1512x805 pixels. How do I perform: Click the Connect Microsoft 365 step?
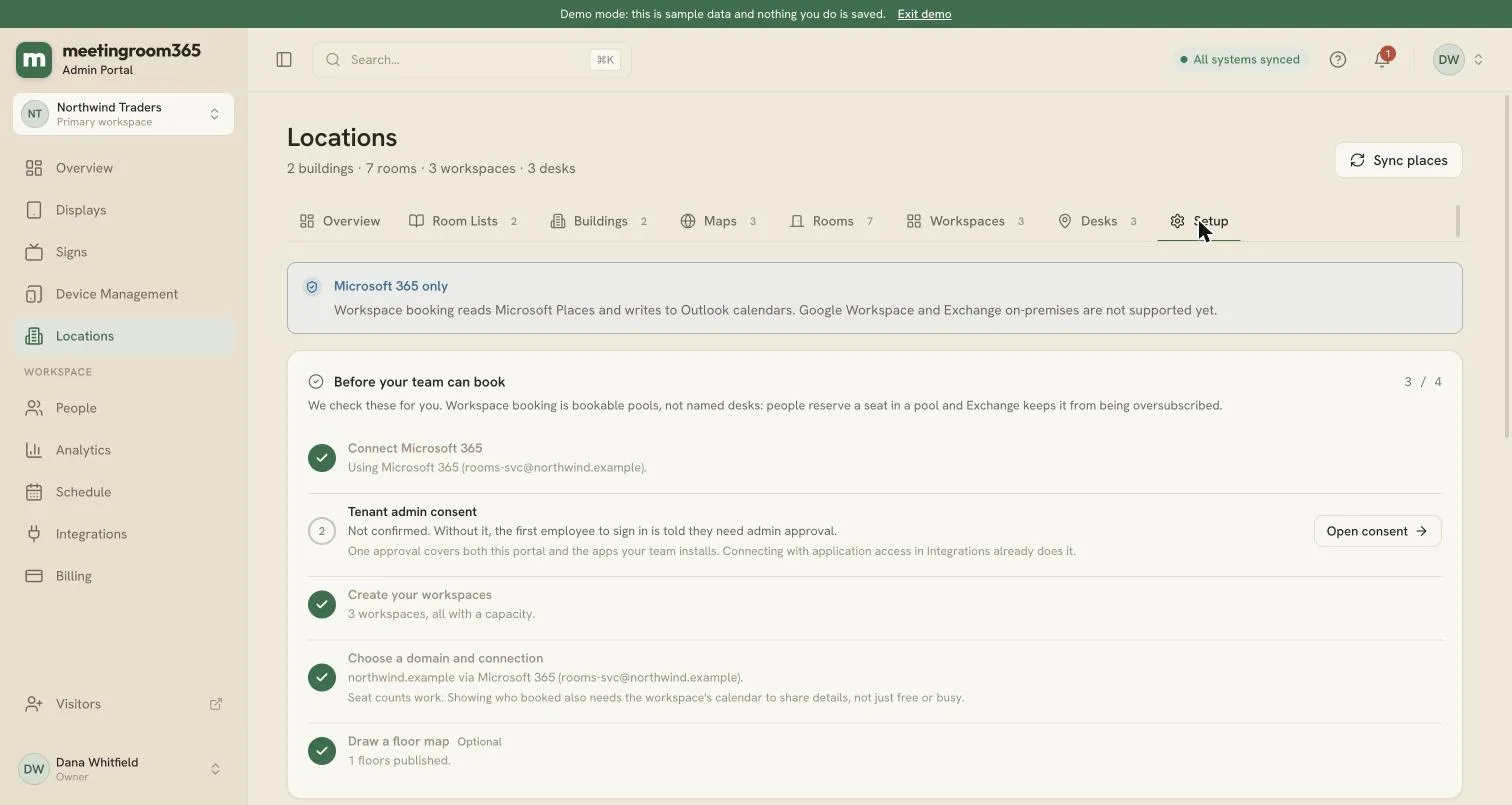875,458
